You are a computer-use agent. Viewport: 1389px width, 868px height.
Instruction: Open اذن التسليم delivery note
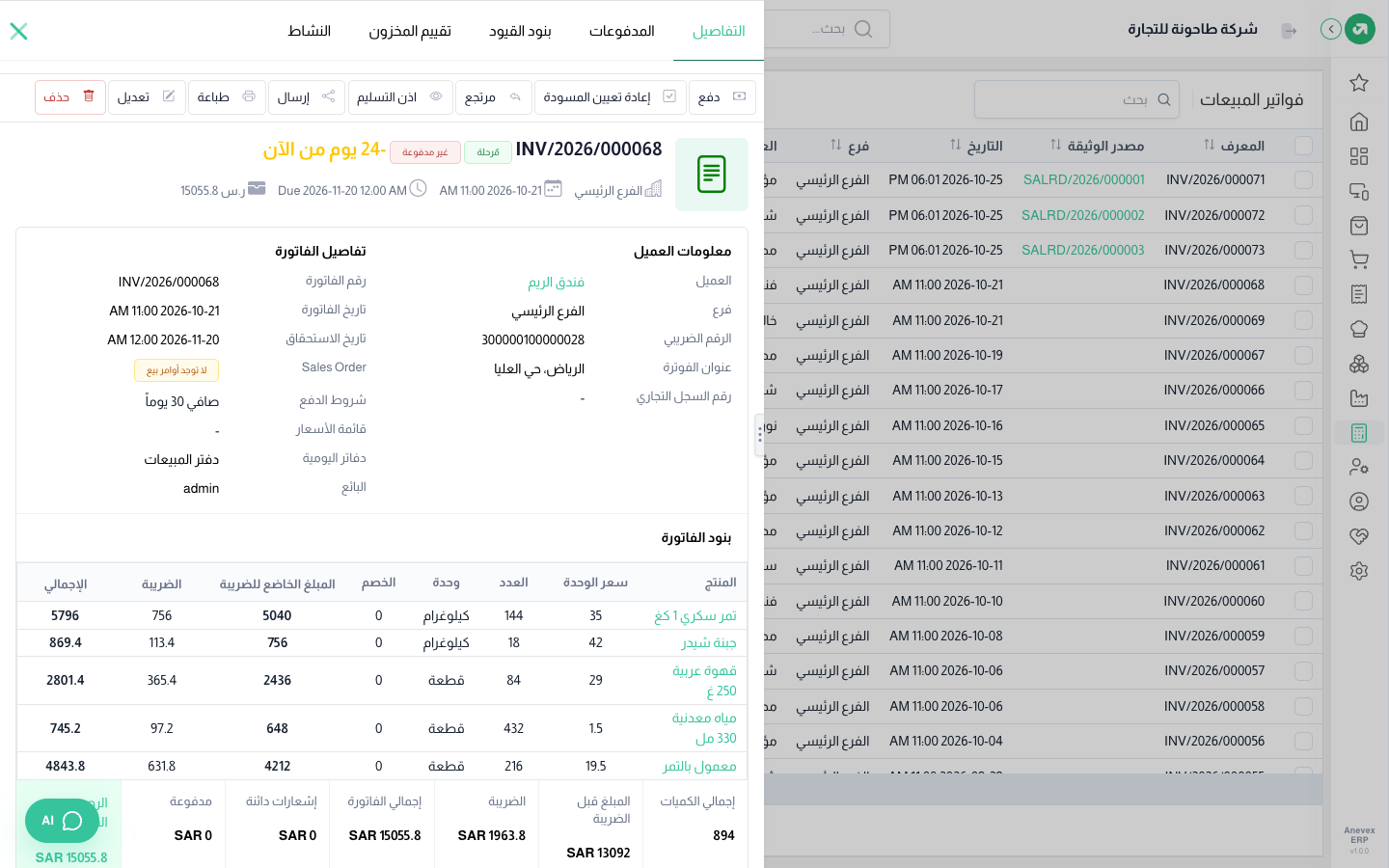400,96
